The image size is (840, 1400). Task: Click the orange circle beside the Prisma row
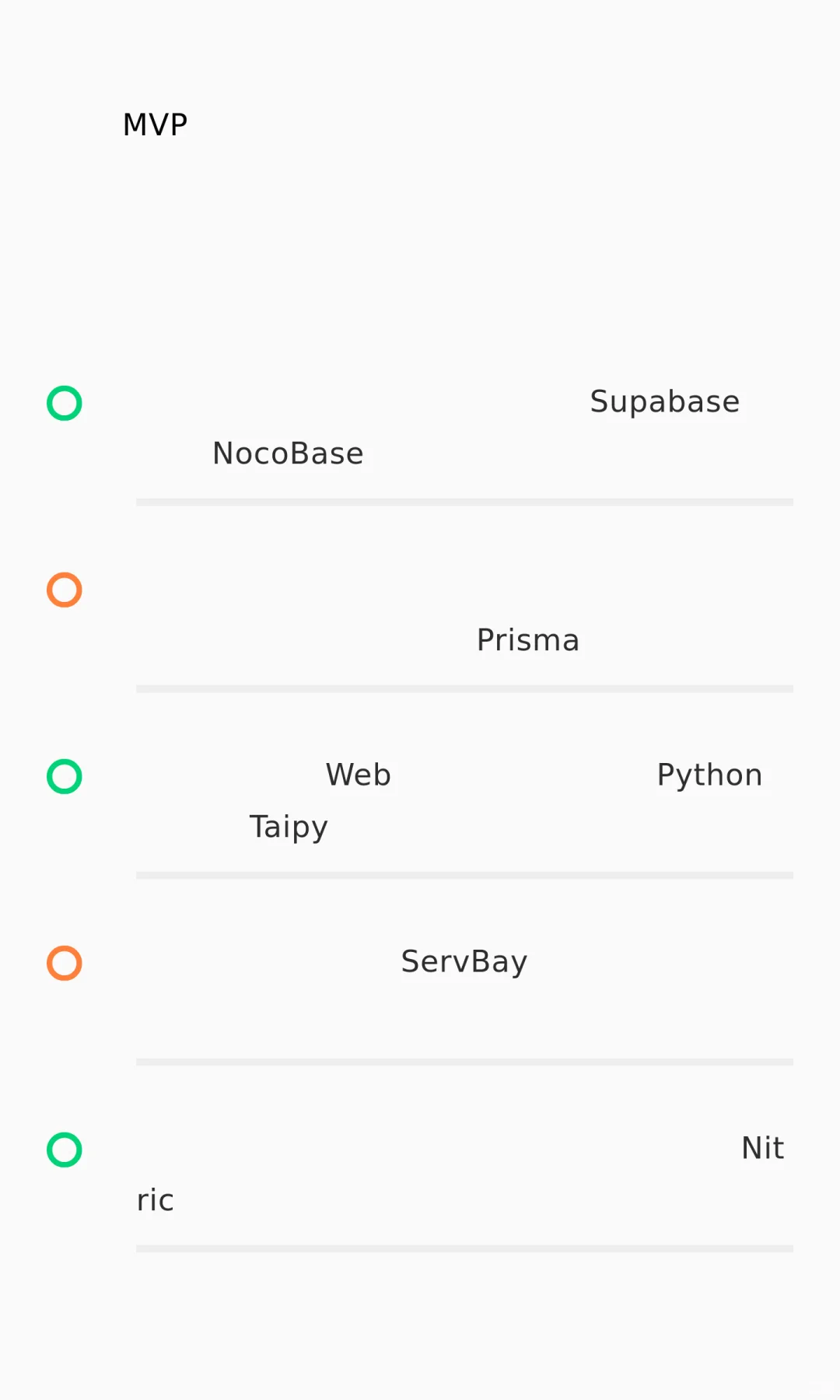(x=65, y=590)
